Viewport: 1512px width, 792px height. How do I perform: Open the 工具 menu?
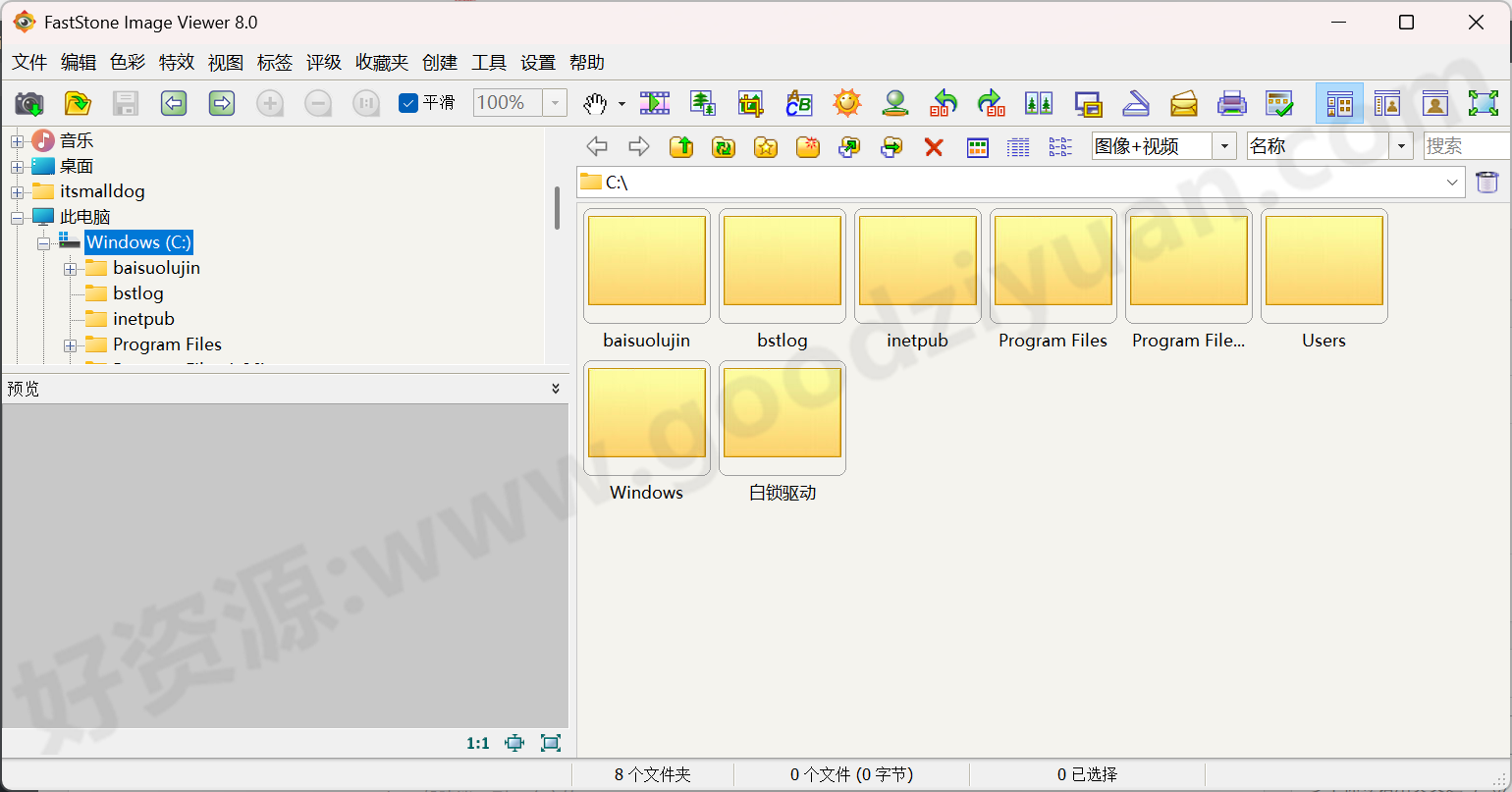point(488,62)
